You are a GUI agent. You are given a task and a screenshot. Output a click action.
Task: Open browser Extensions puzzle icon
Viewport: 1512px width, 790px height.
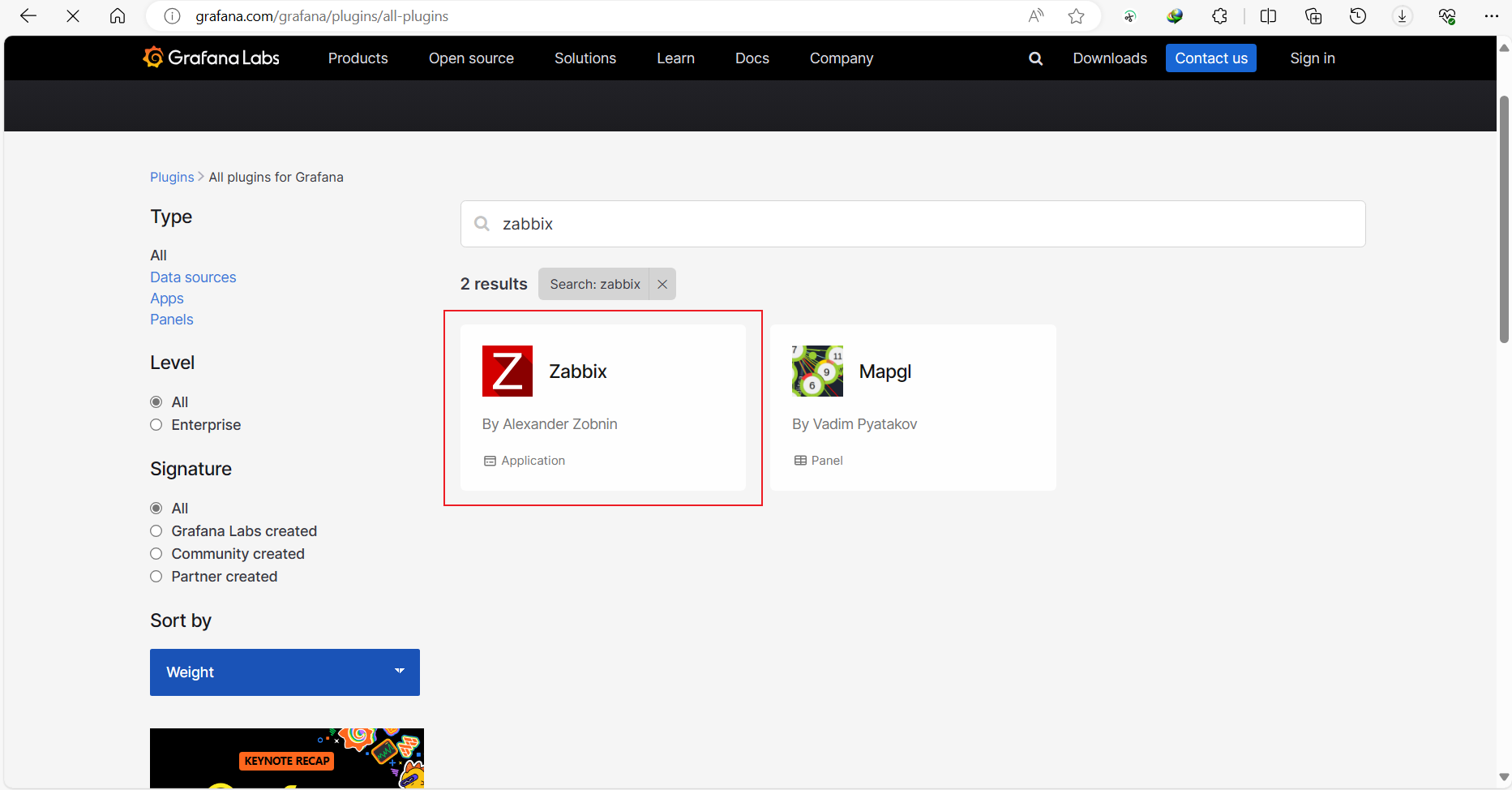click(x=1220, y=16)
